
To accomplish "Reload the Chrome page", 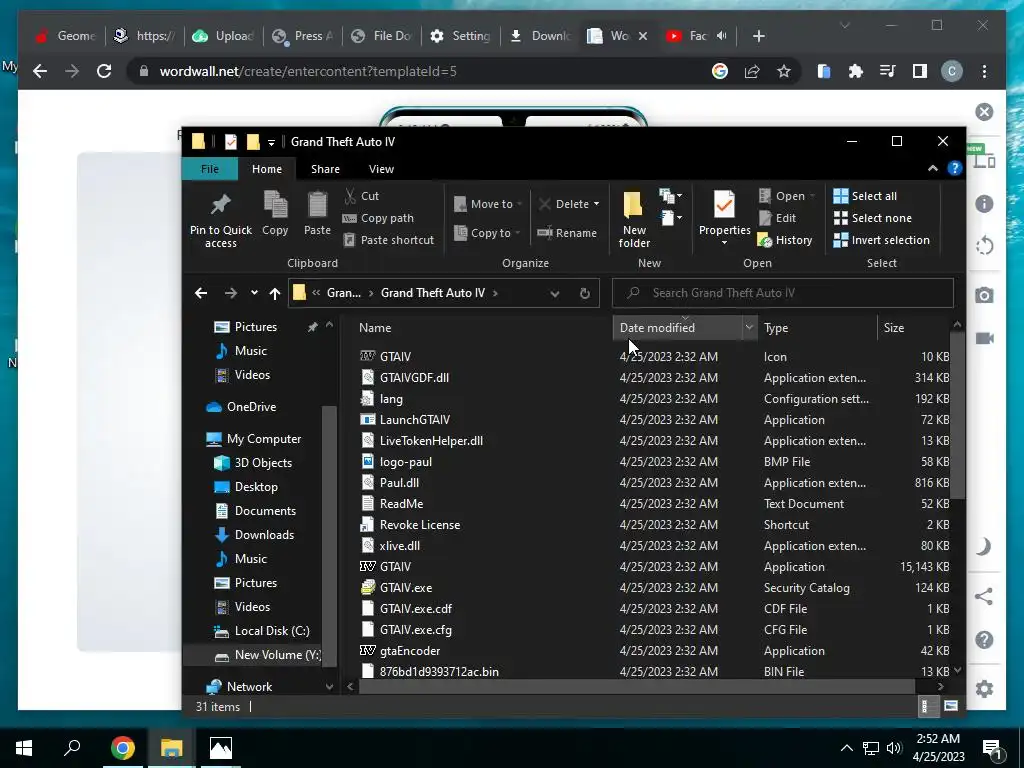I will click(104, 71).
